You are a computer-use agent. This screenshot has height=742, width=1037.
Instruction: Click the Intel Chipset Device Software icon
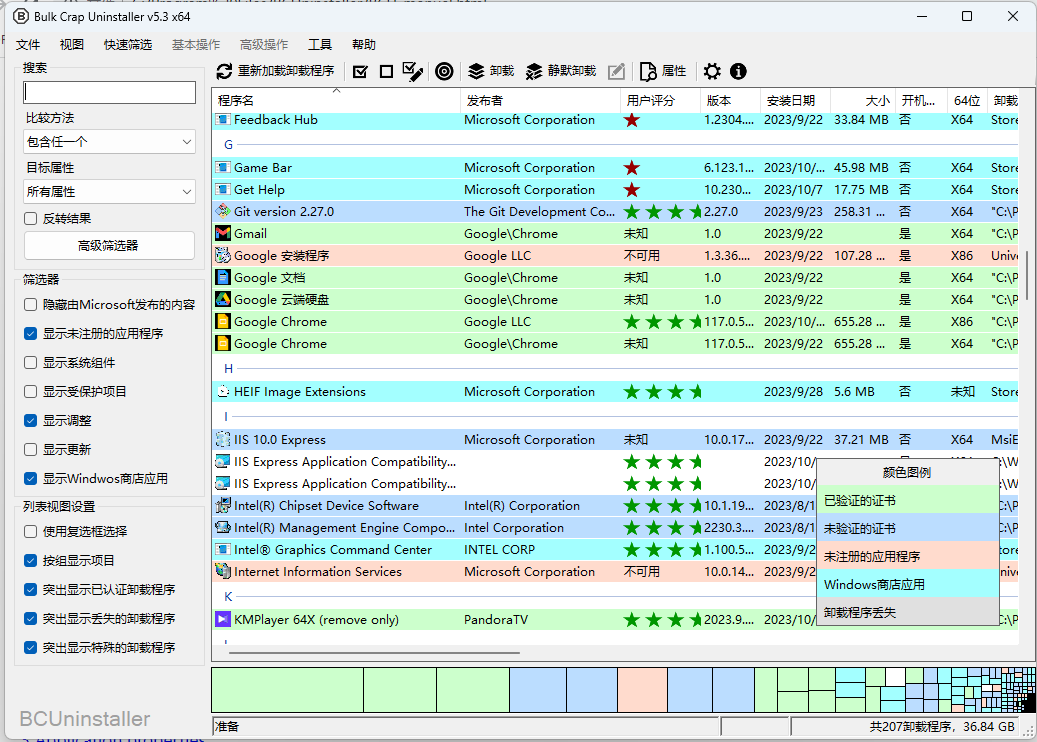pyautogui.click(x=223, y=506)
